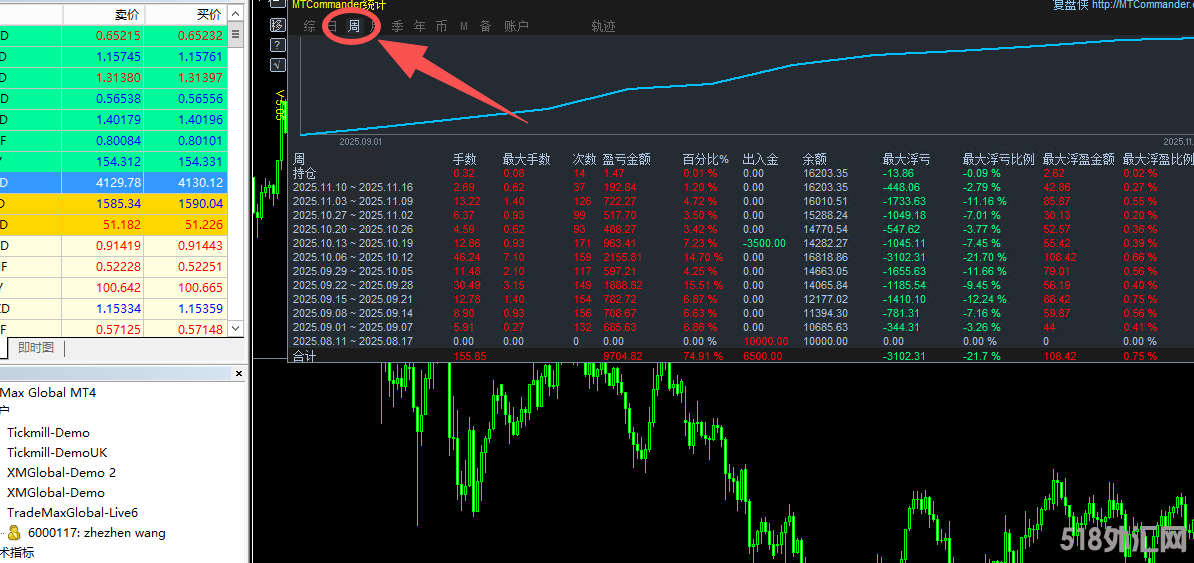Screen dimensions: 1194x563
Task: Select the Tickmill-DemoUK server entry
Action: coord(57,453)
